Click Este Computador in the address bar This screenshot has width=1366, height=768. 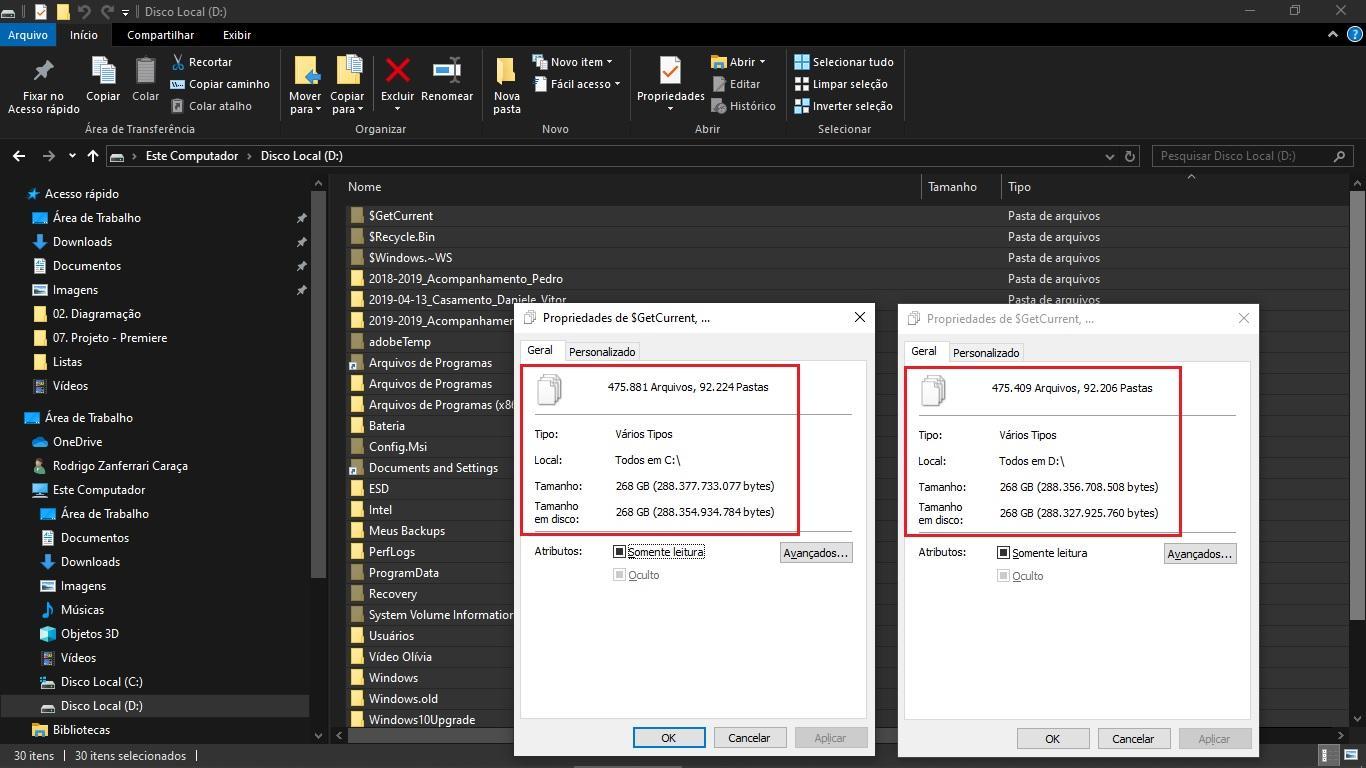pos(192,156)
